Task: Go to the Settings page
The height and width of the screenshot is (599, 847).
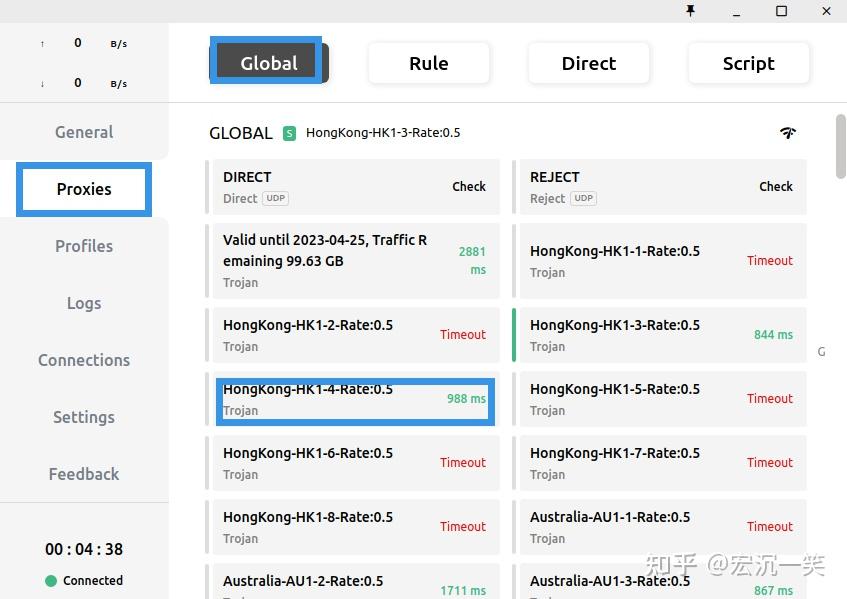Action: [x=84, y=417]
